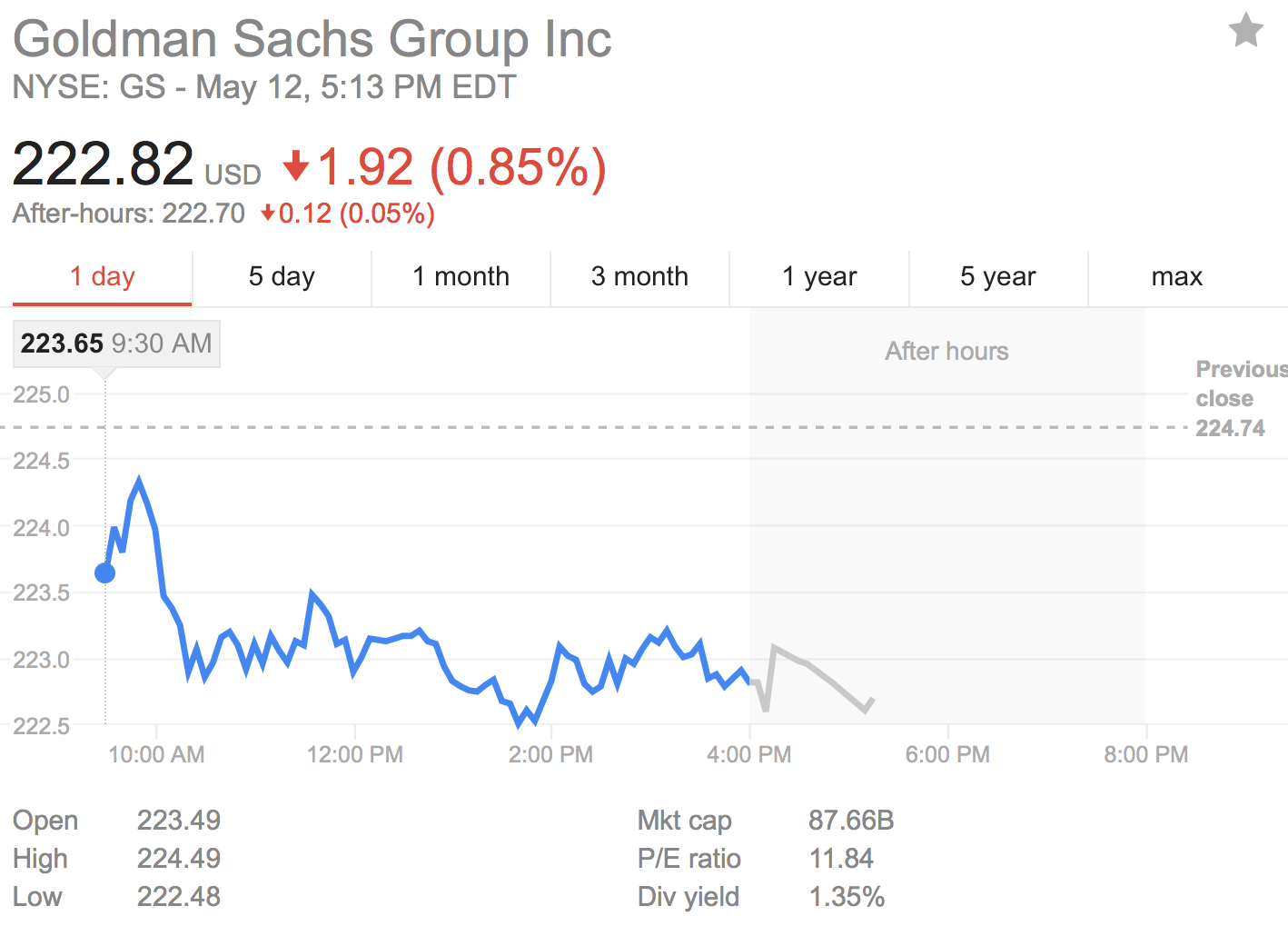
Task: Switch to the 5 year view
Action: click(998, 277)
